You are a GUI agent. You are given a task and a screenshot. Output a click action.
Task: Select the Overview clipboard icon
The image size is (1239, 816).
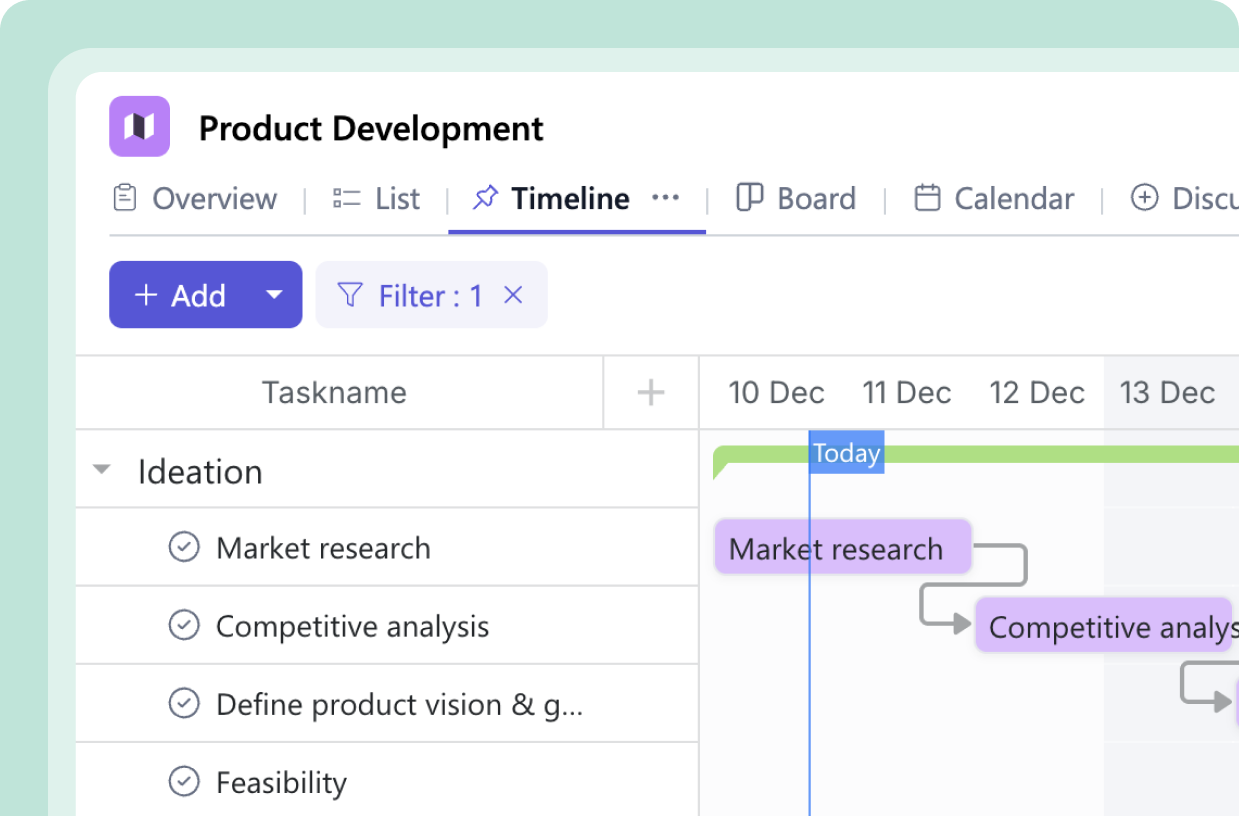point(124,198)
